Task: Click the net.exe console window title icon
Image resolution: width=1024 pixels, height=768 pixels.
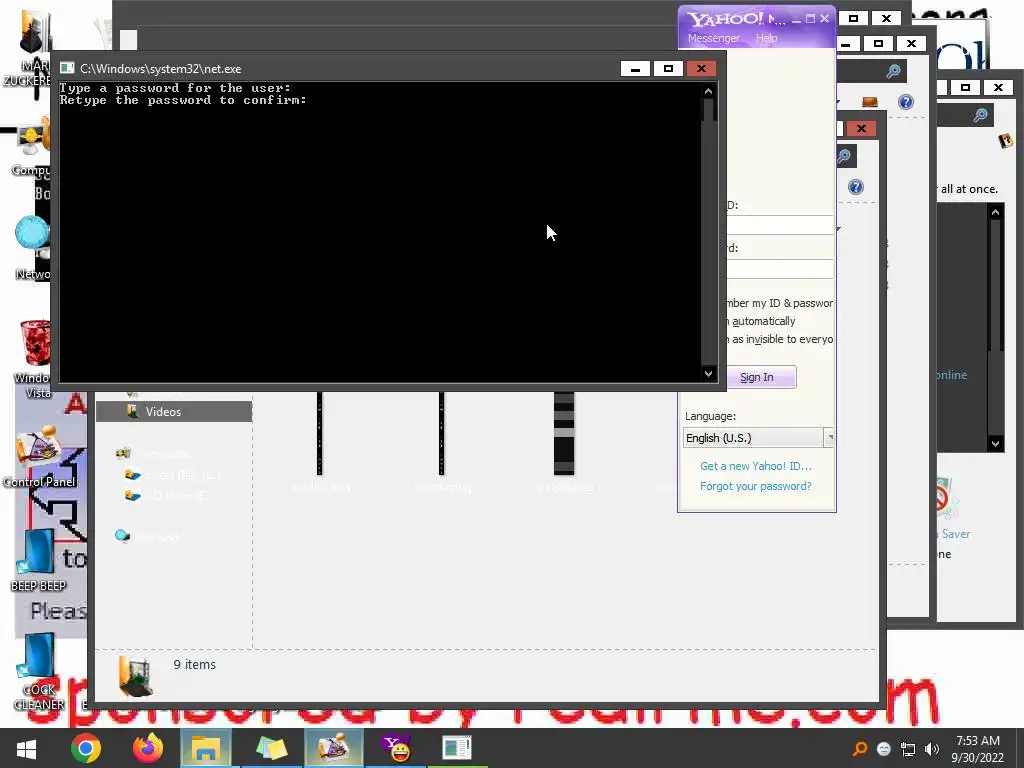Action: 67,68
